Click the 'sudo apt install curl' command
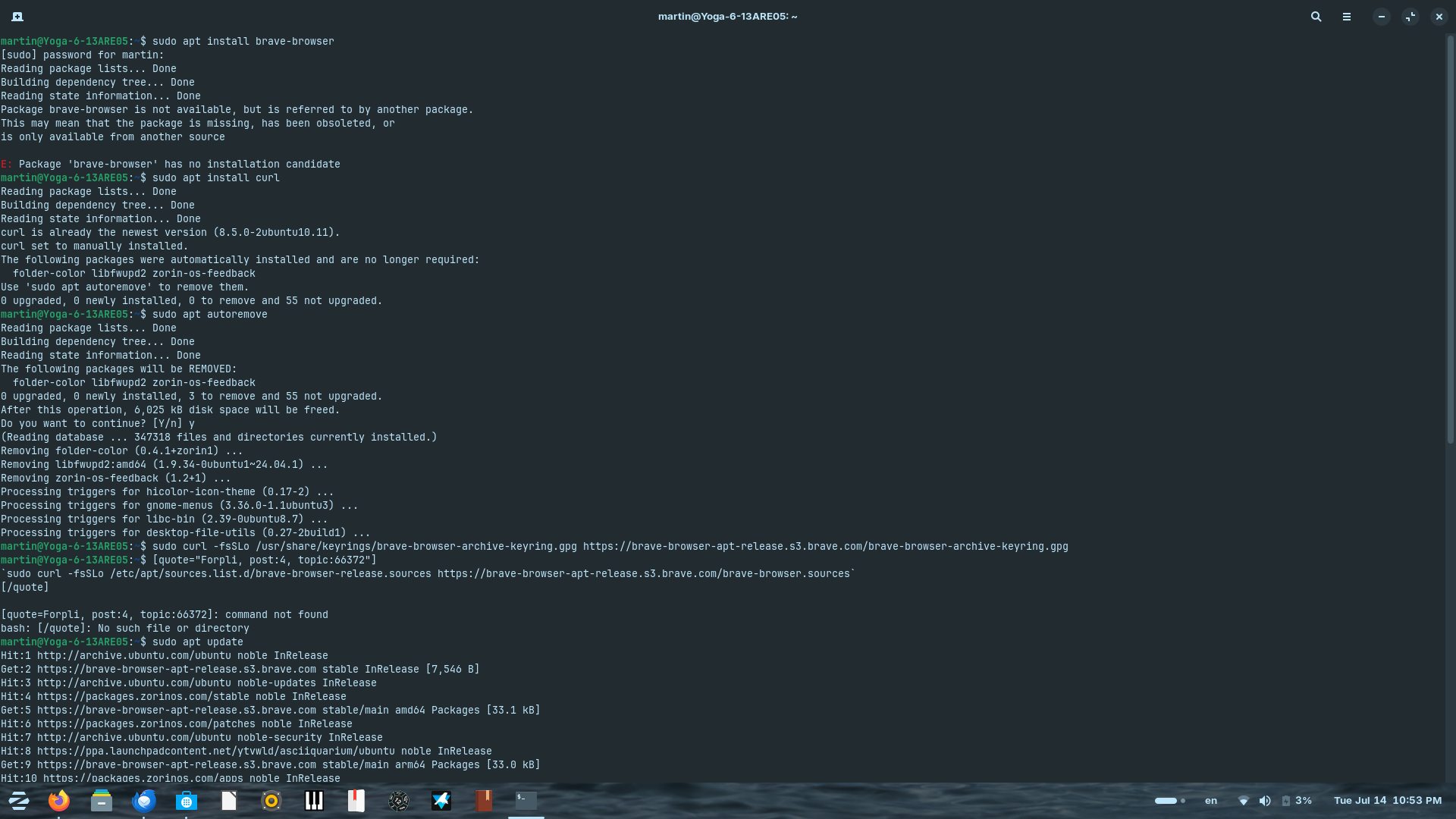The height and width of the screenshot is (819, 1456). (x=215, y=177)
